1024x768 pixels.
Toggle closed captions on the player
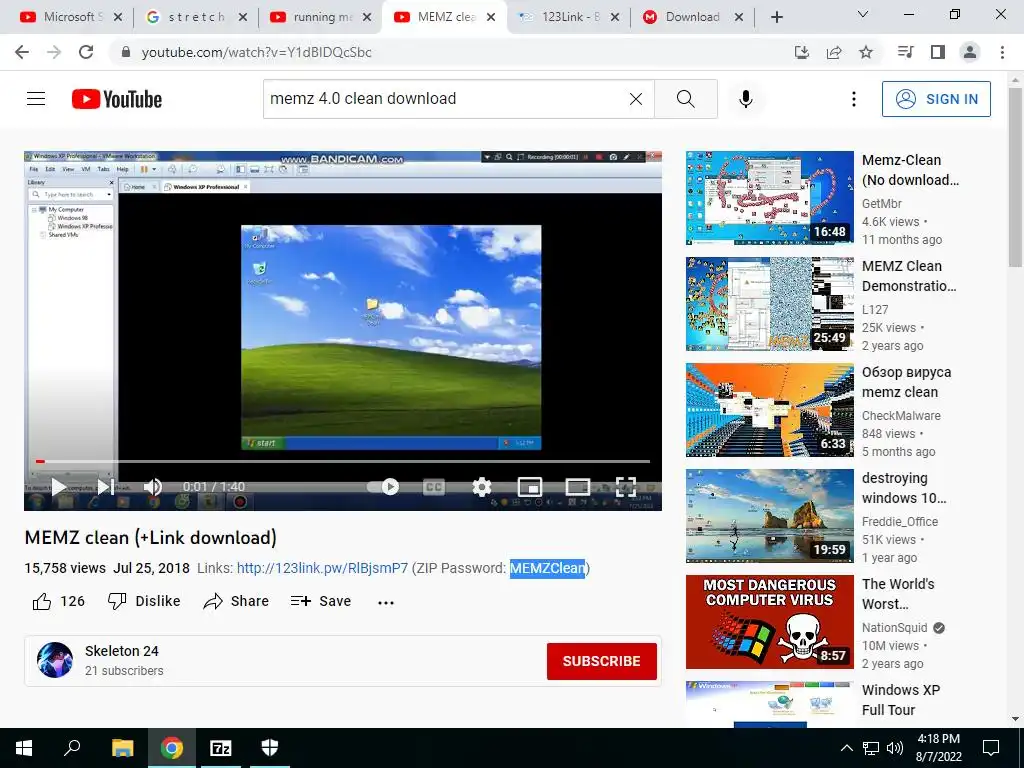click(434, 487)
